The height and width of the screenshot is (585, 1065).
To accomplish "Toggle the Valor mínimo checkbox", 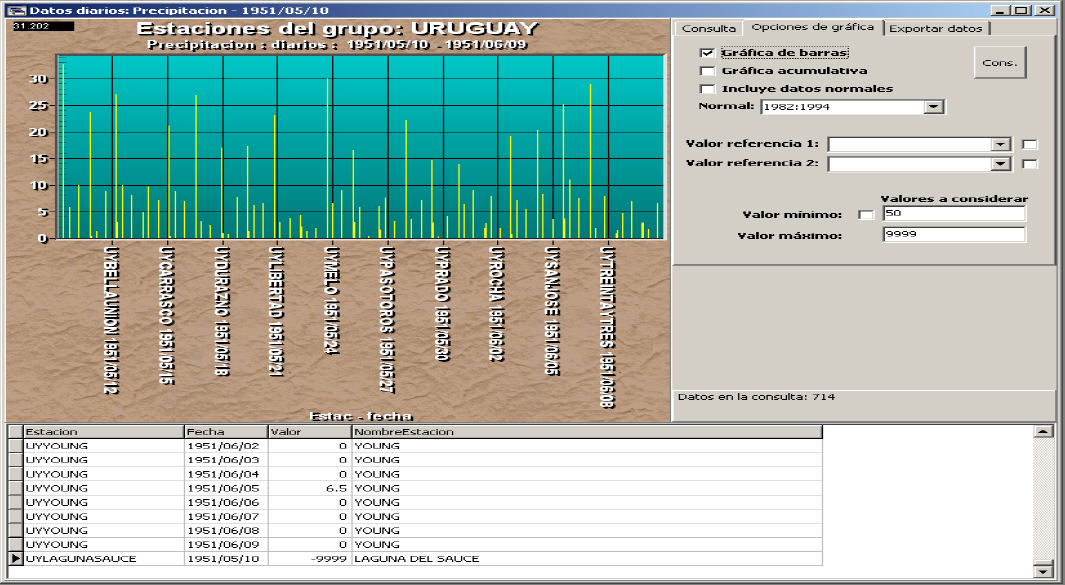I will tap(866, 215).
